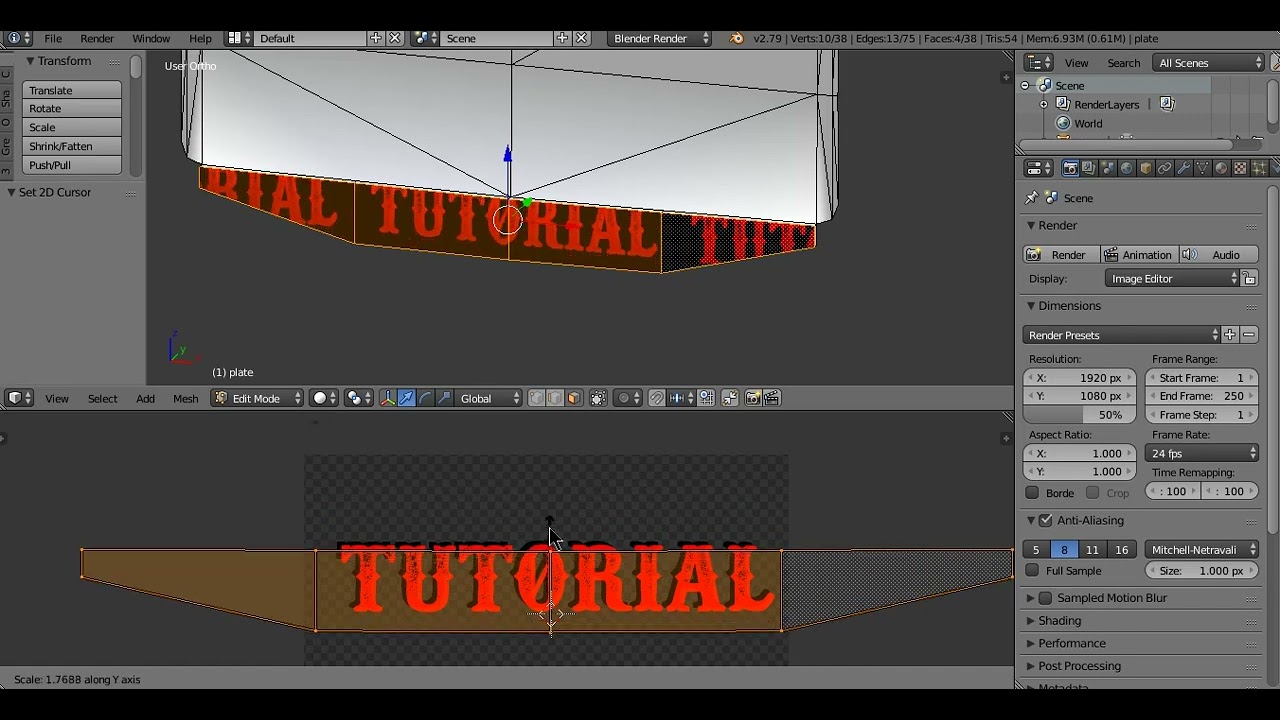Open the Particles properties tab (sparkles icon)
Image resolution: width=1280 pixels, height=720 pixels.
(1259, 168)
